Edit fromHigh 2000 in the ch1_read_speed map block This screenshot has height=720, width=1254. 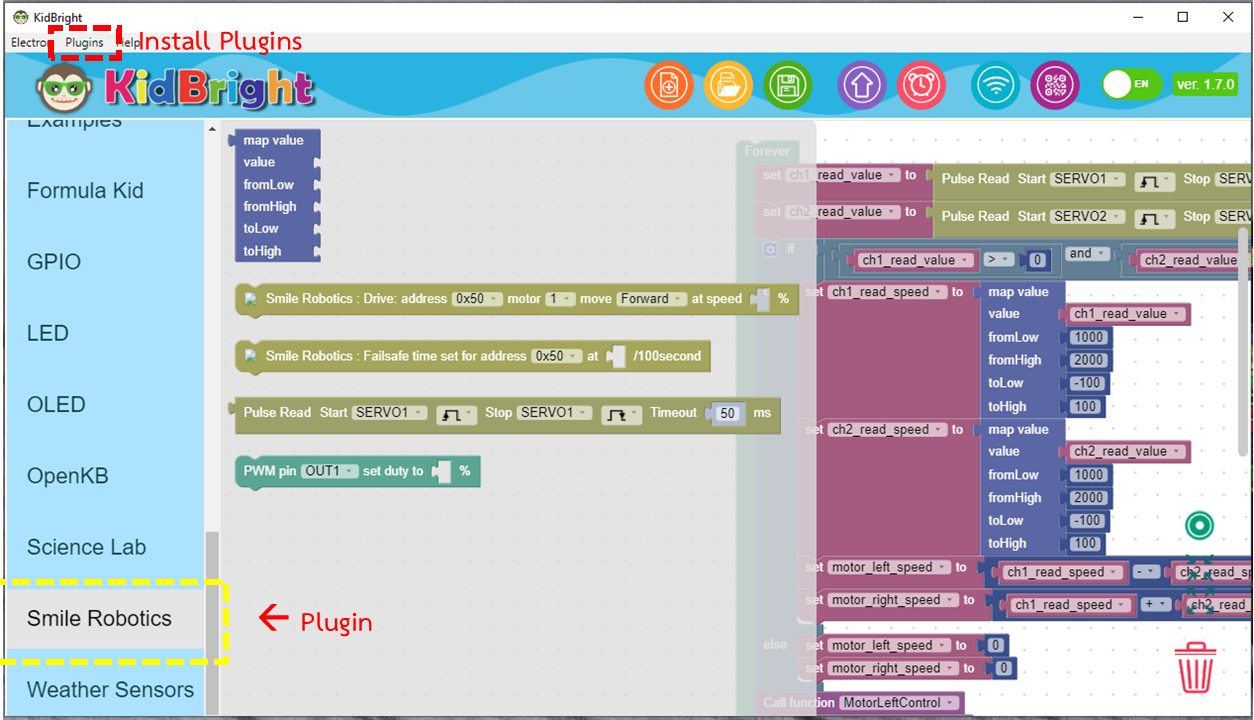(x=1087, y=360)
